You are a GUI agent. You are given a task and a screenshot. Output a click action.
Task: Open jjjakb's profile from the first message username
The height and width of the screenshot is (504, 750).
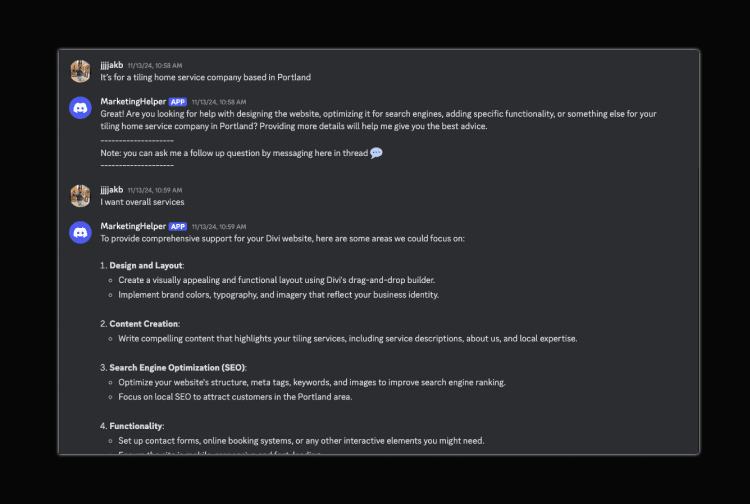(x=112, y=65)
